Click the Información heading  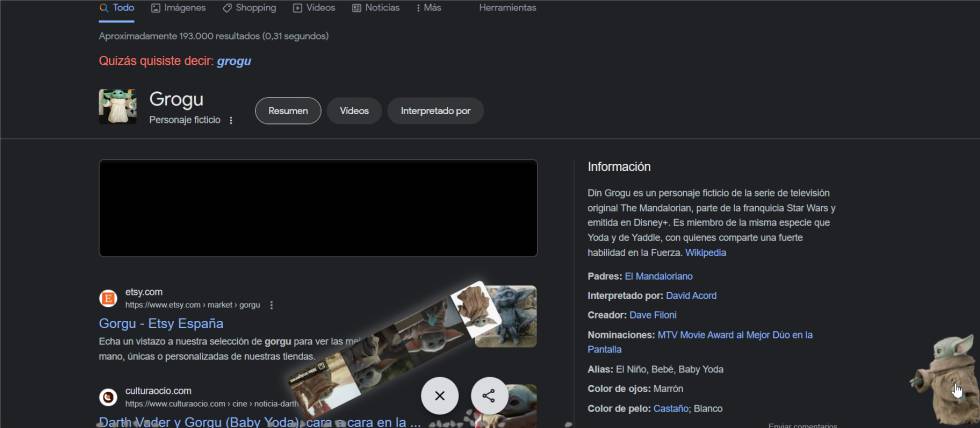619,167
